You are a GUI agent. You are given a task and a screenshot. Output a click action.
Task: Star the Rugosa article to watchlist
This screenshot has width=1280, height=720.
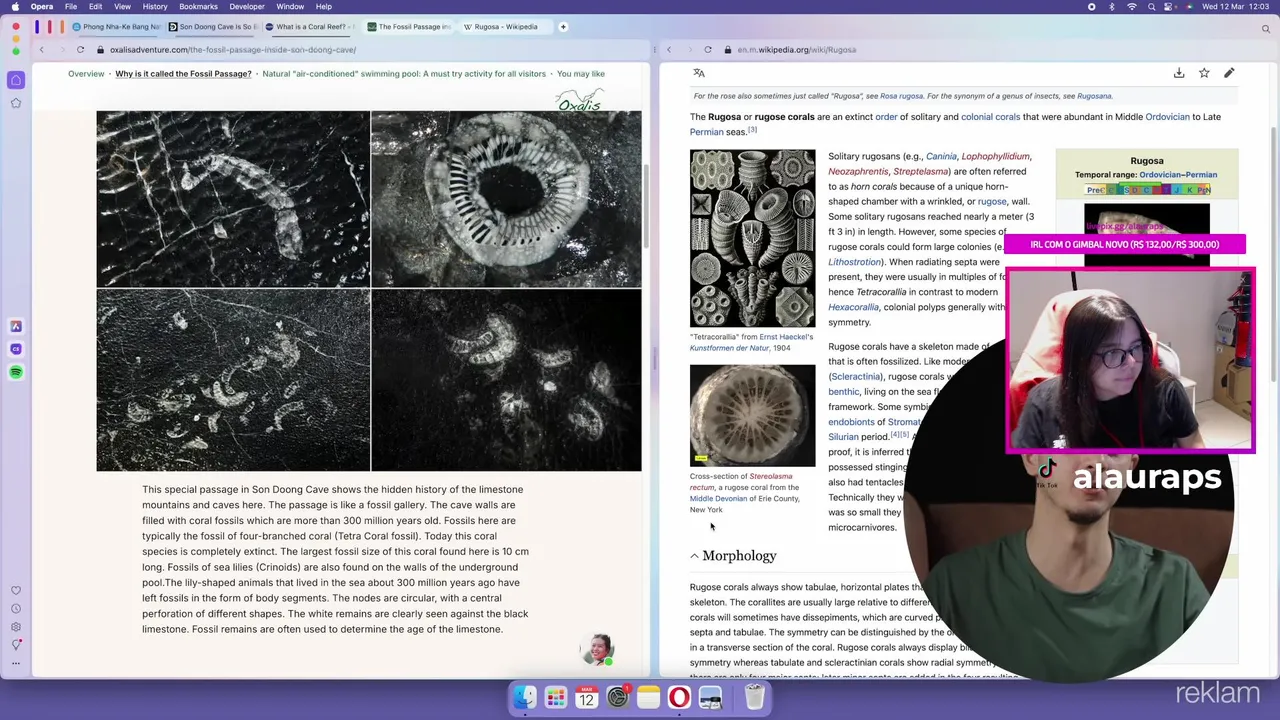click(x=1204, y=73)
